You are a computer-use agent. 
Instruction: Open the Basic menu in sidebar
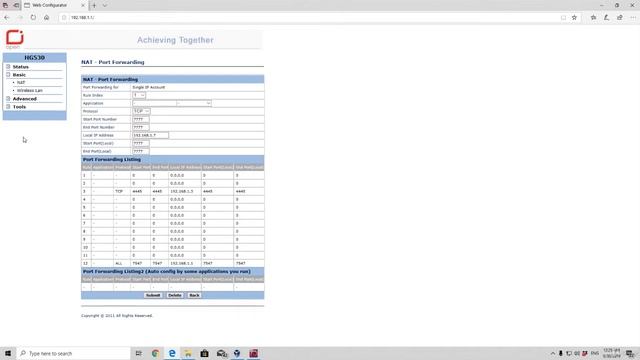[19, 75]
